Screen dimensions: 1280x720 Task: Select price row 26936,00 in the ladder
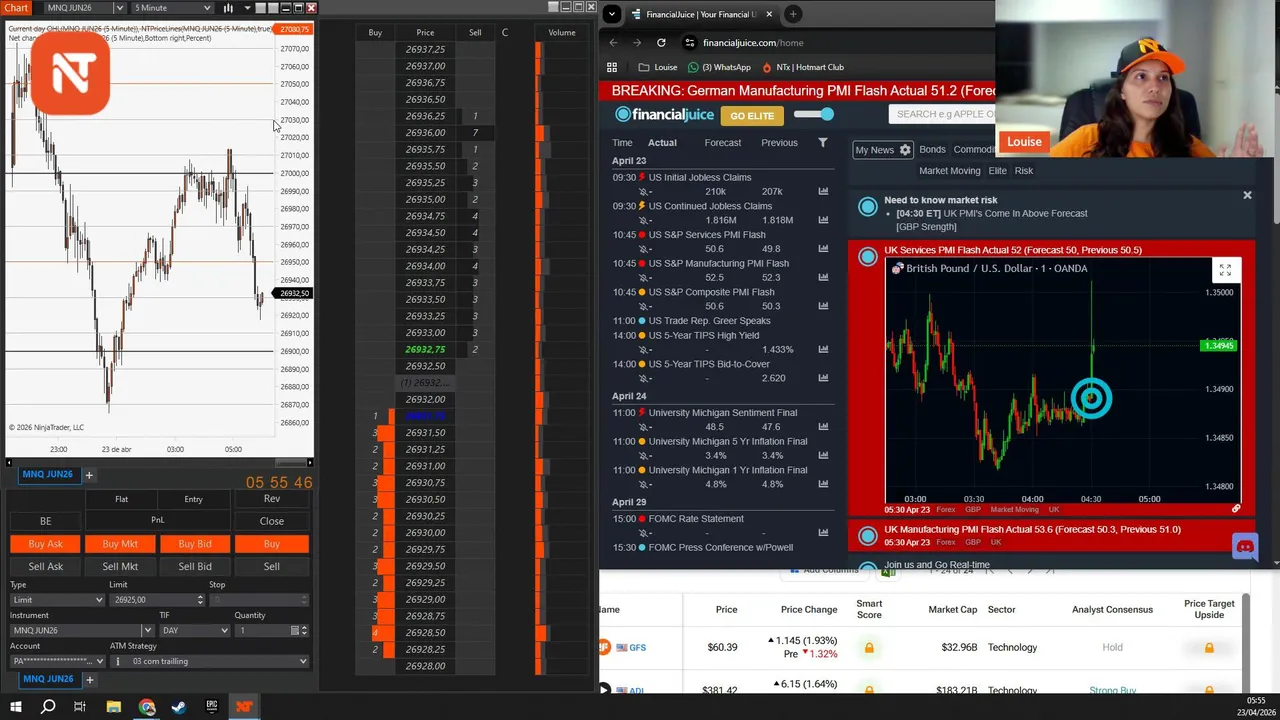(x=425, y=133)
